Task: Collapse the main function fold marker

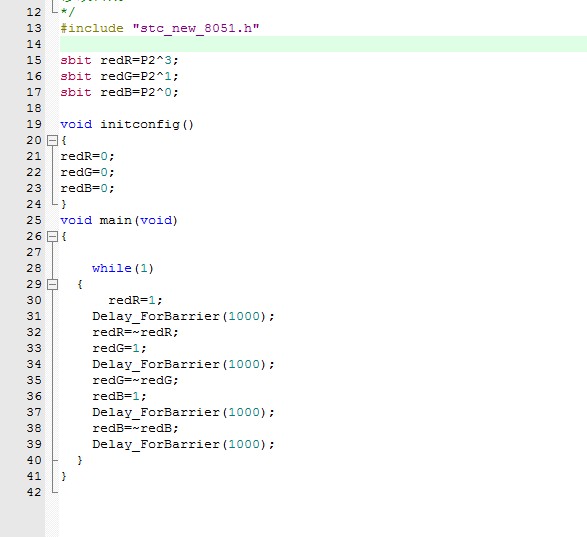Action: (52, 237)
